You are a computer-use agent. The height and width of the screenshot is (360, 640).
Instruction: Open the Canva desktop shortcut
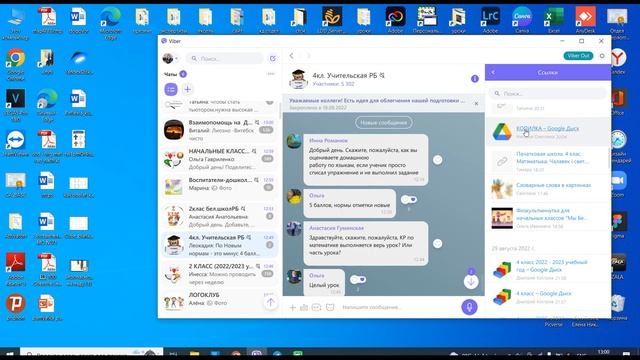click(x=522, y=20)
